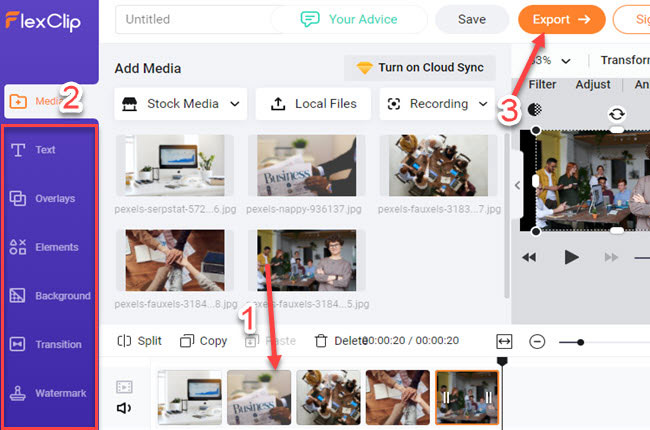Open the Text panel in sidebar
This screenshot has height=430, width=650.
tap(33, 150)
